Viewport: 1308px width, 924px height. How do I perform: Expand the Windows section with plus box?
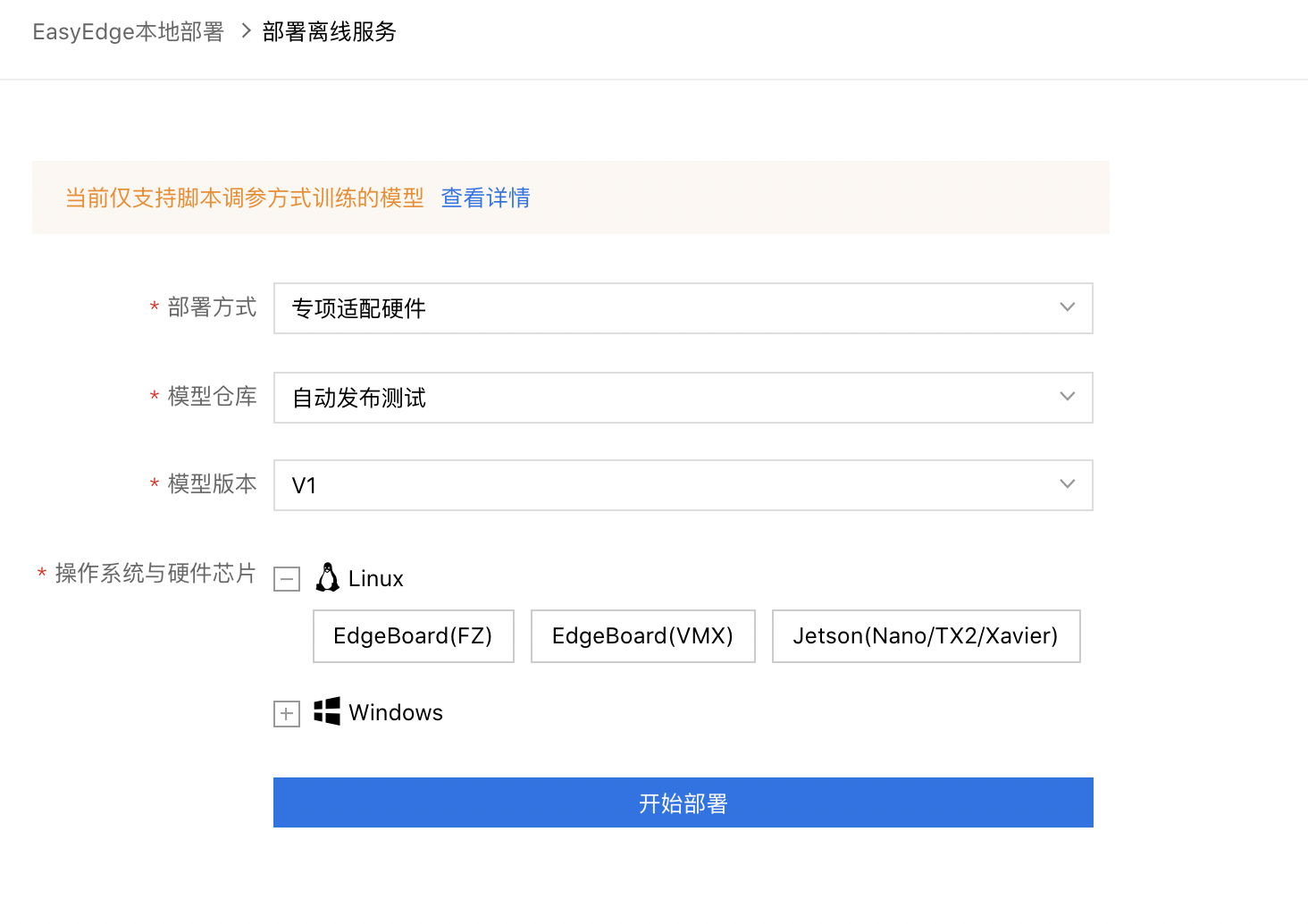(287, 714)
